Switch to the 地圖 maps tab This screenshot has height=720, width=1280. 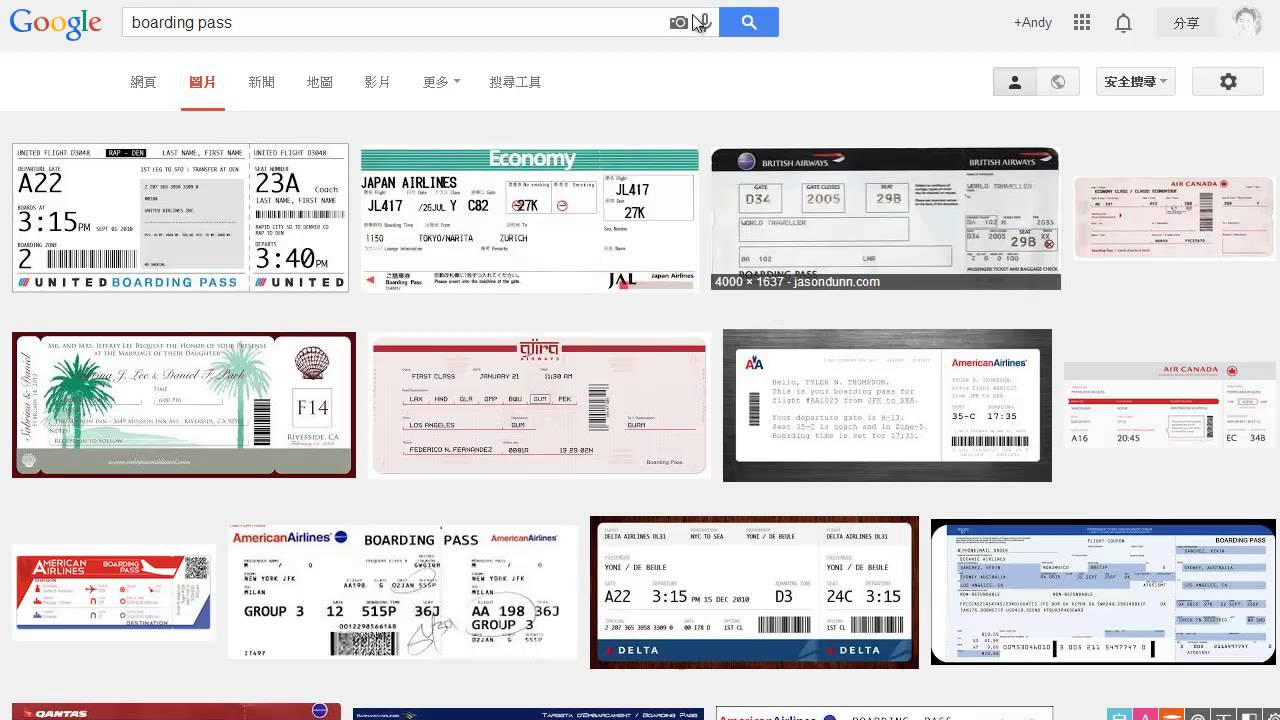(x=319, y=82)
